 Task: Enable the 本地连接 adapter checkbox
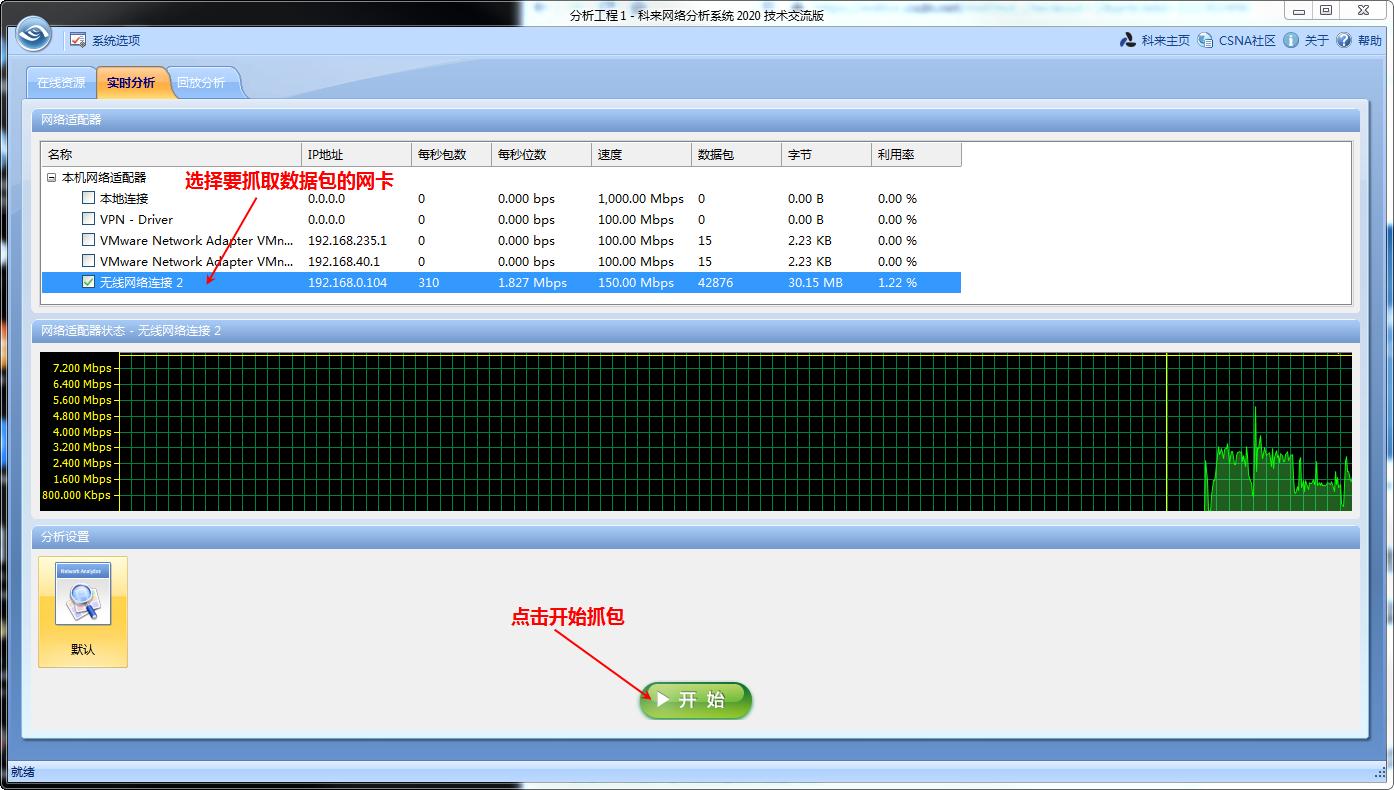(x=89, y=198)
